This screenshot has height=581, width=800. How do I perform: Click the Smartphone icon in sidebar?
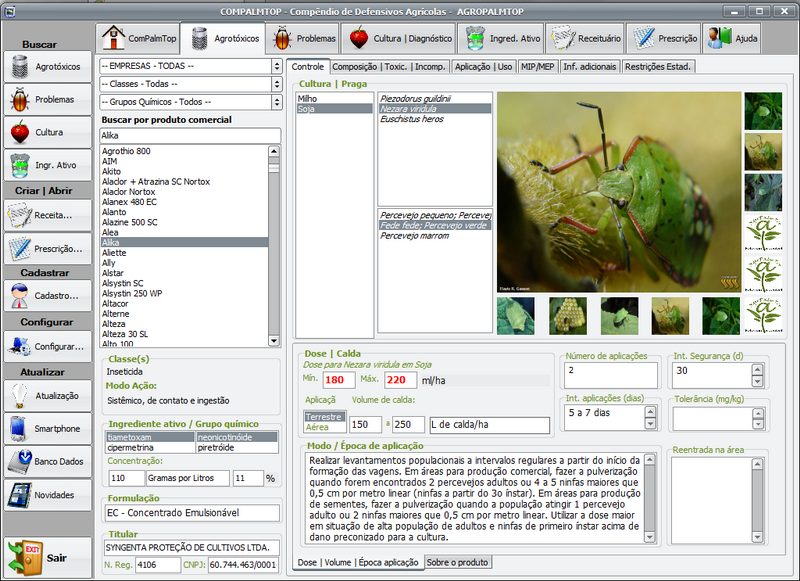coord(18,428)
